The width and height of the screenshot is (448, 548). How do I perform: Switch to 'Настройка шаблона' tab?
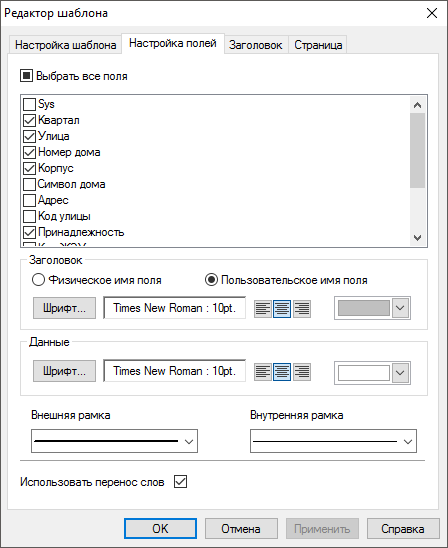click(65, 45)
